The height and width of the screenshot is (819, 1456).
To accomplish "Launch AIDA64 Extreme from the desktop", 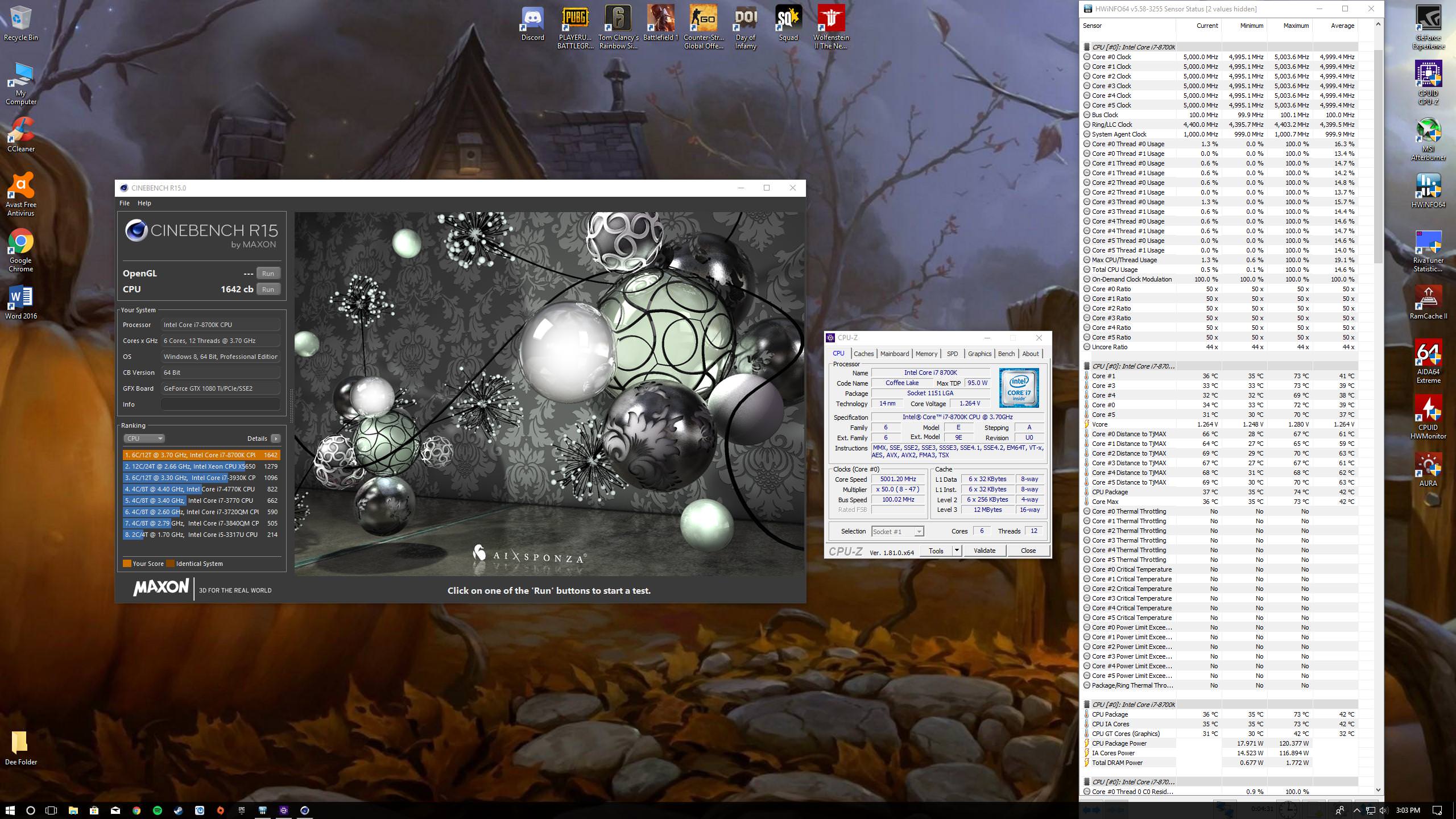I will (x=1428, y=362).
